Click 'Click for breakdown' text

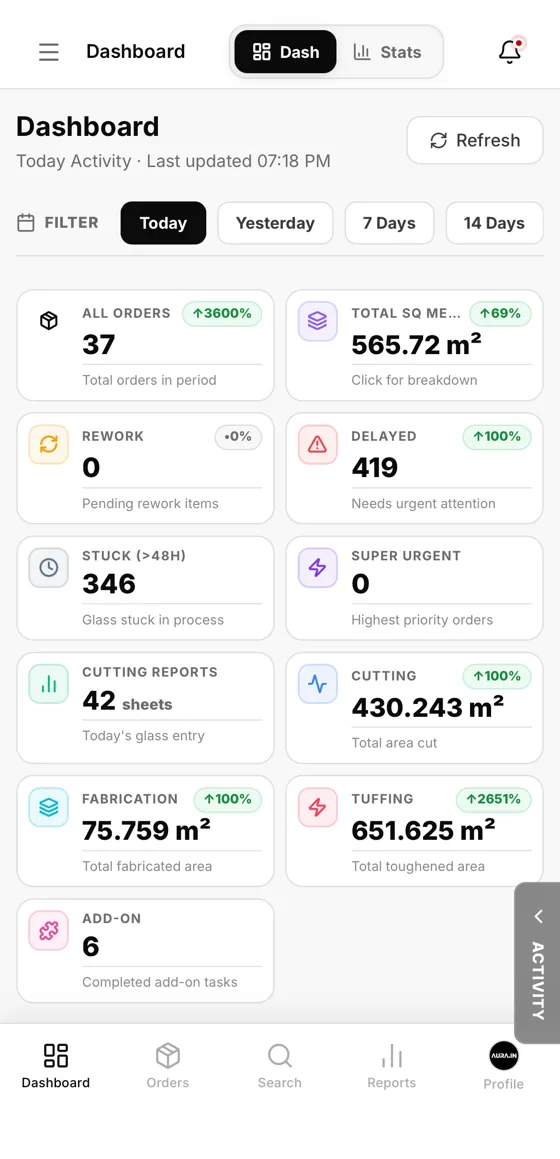tap(414, 380)
